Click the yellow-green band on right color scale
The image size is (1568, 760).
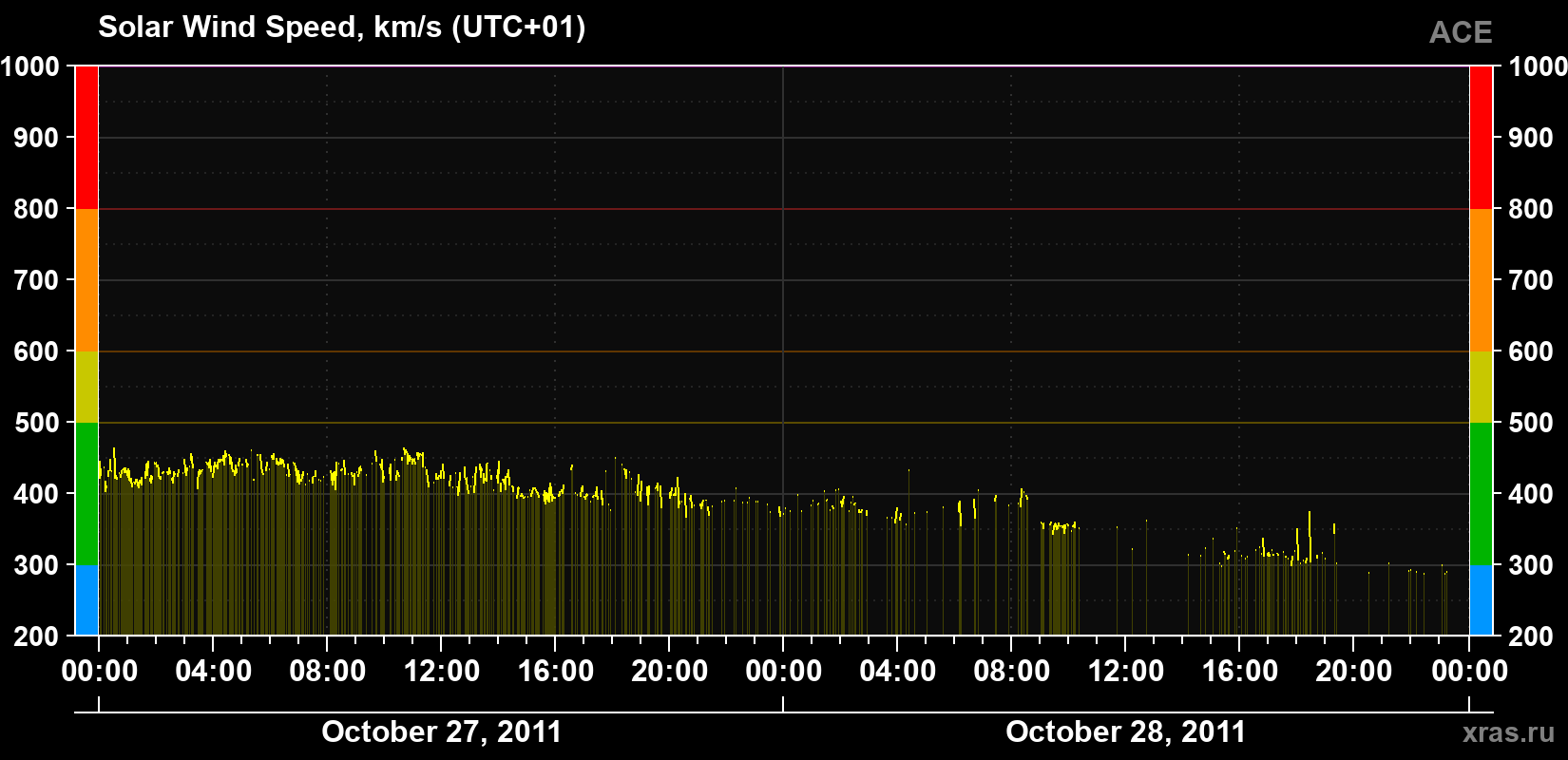point(1481,387)
